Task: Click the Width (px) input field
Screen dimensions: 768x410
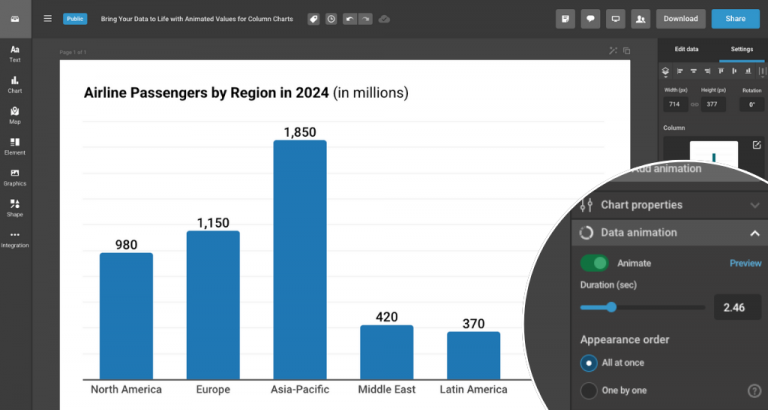Action: coord(678,104)
